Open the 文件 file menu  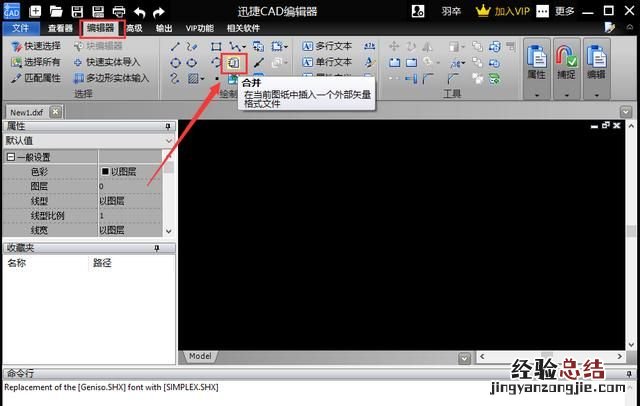click(21, 28)
